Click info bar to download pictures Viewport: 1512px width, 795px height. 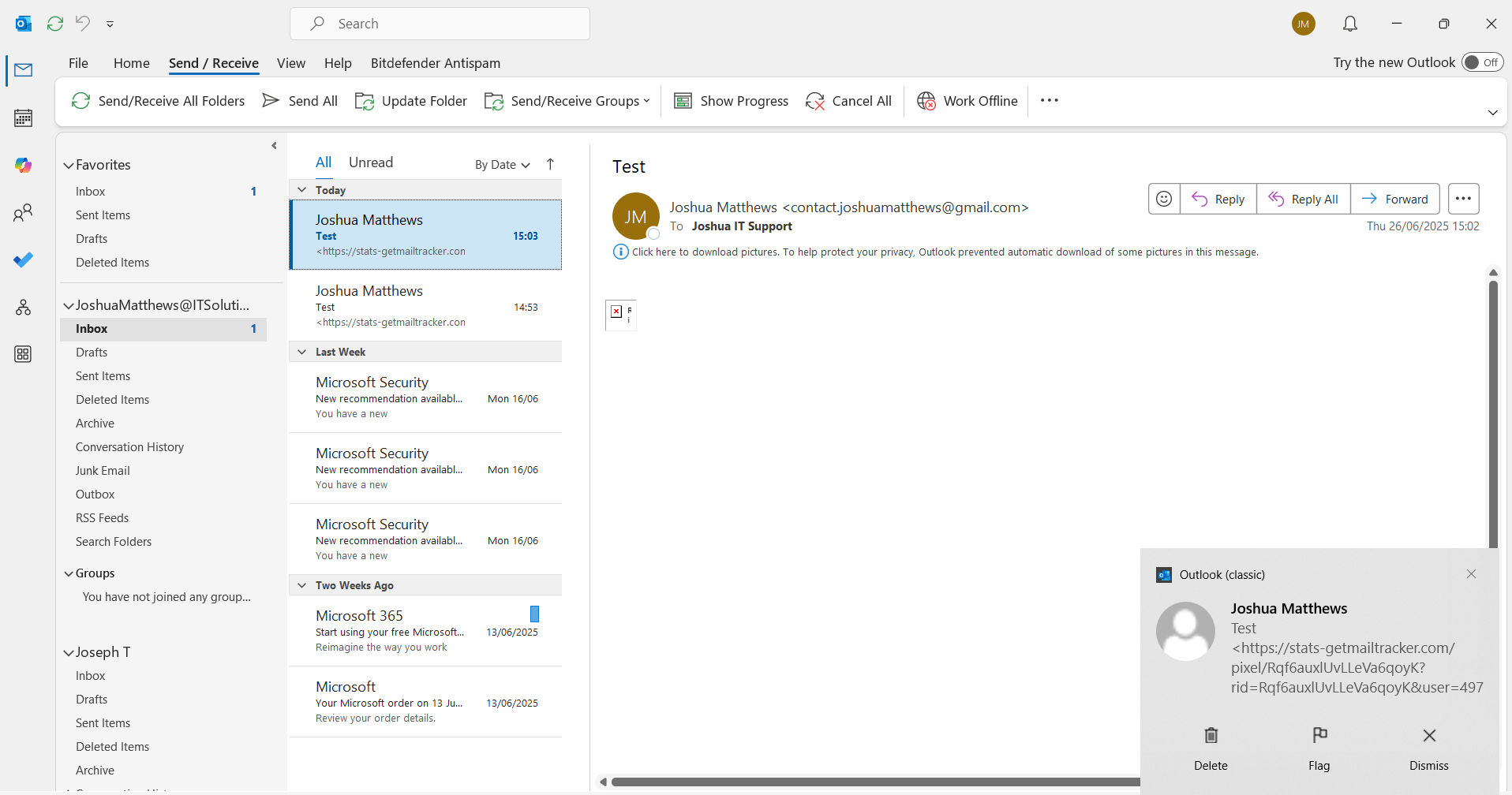coord(937,252)
